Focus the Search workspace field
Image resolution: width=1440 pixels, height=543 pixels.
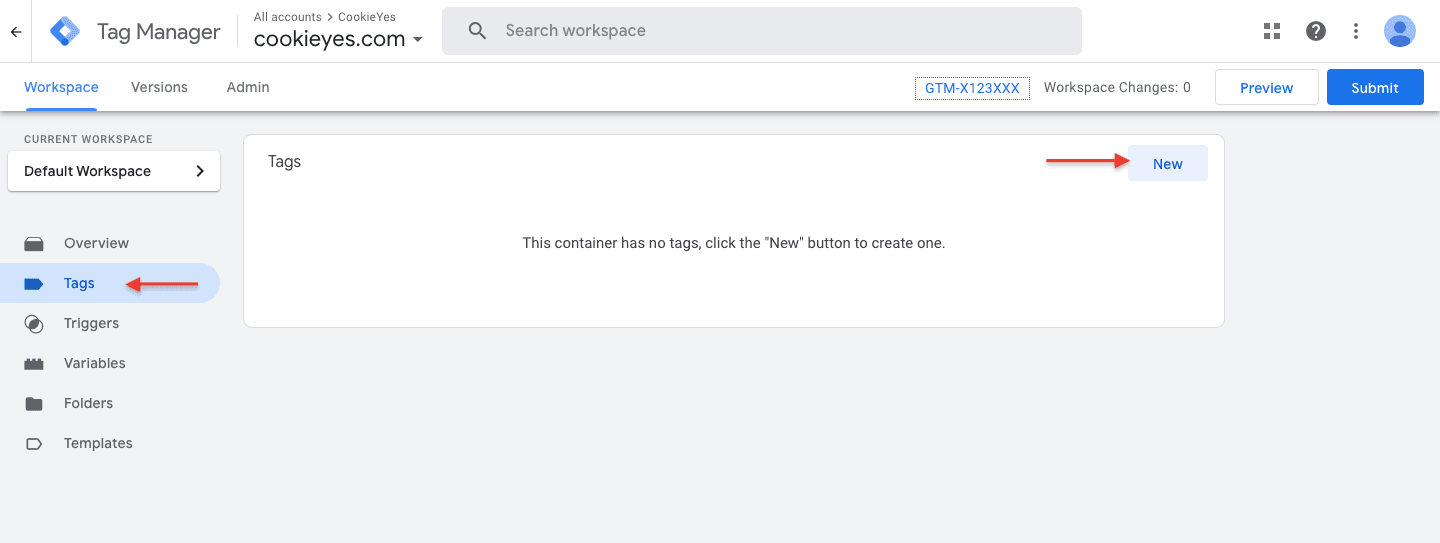click(762, 31)
